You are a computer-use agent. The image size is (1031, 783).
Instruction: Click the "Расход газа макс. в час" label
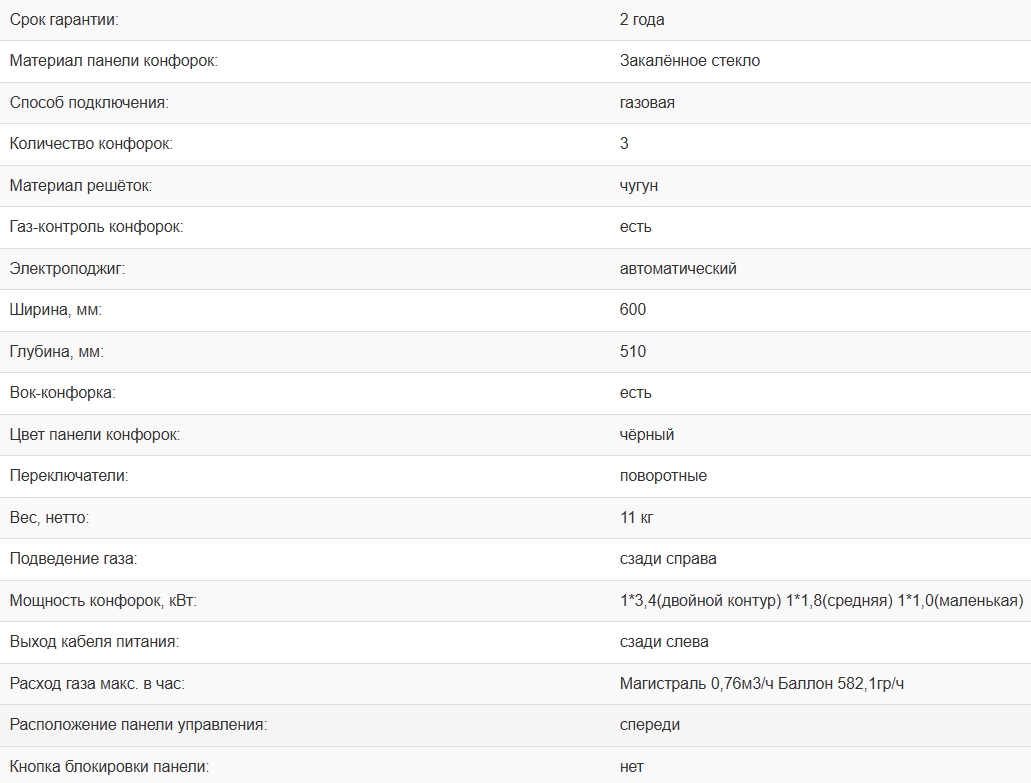click(97, 684)
